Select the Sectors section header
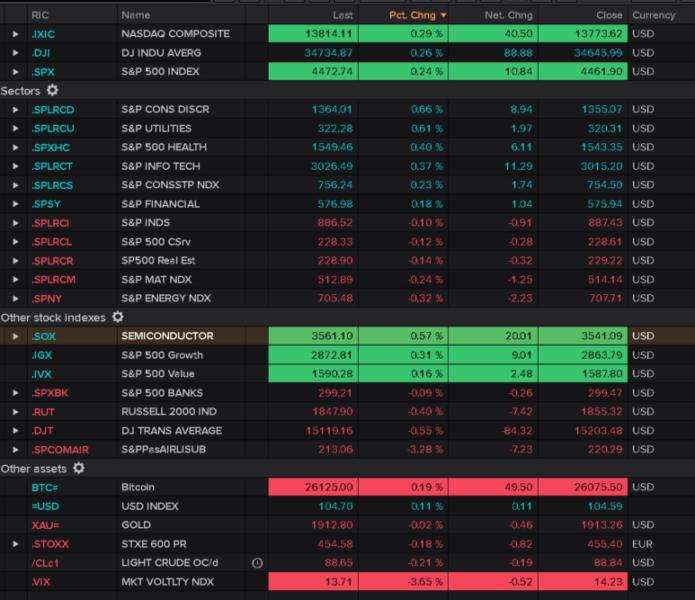The image size is (695, 600). pos(20,91)
